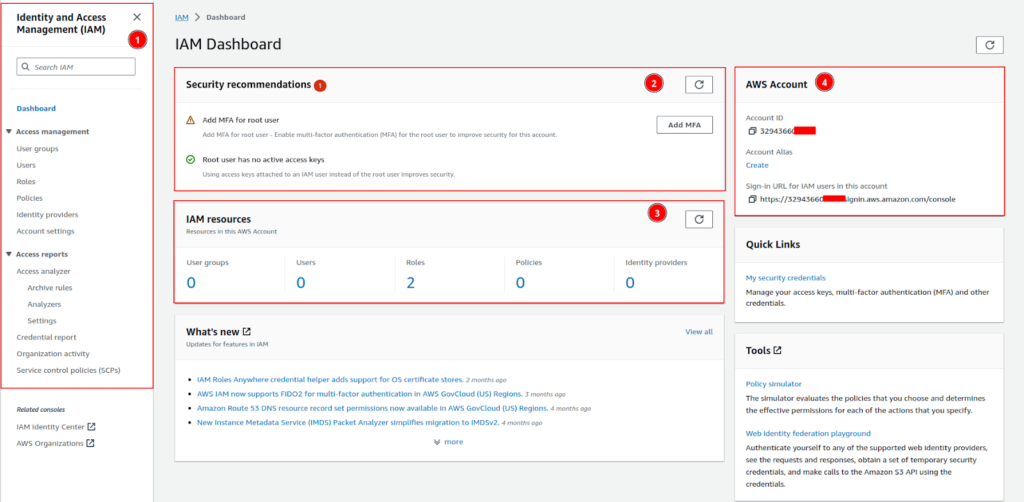Open User groups in the sidebar

pos(37,149)
